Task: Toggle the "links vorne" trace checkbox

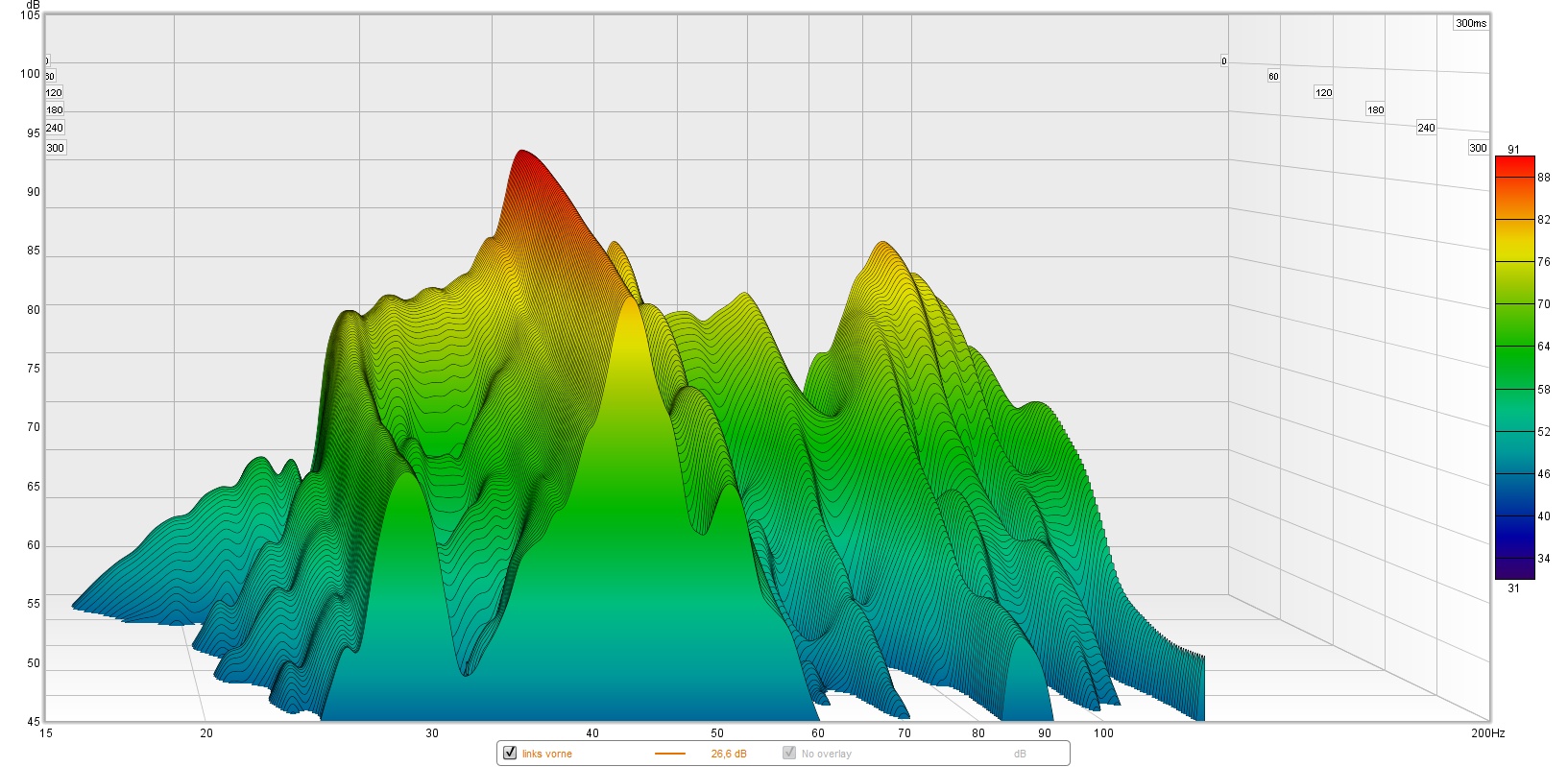Action: (510, 754)
